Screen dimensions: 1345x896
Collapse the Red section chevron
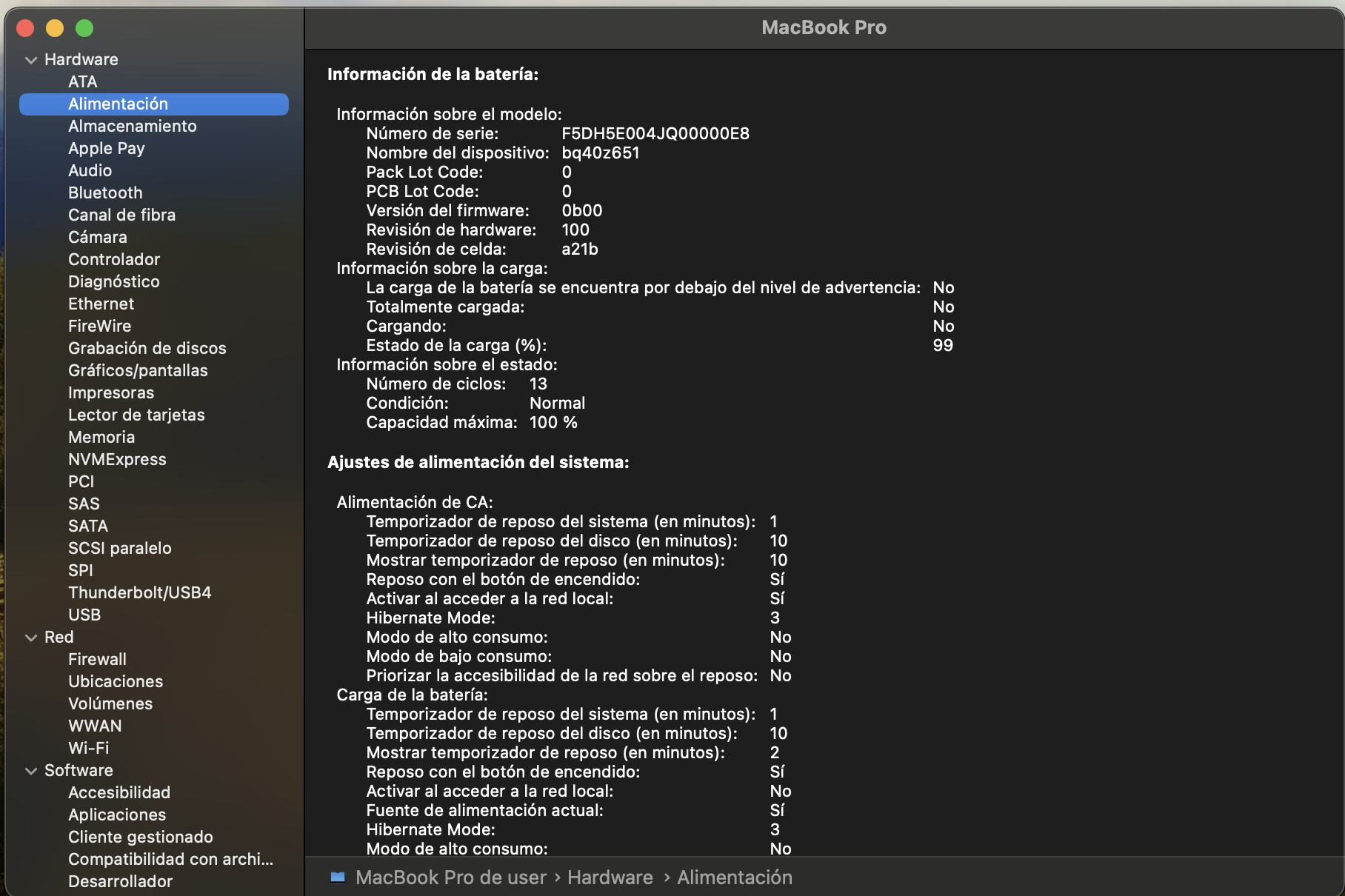pyautogui.click(x=31, y=638)
